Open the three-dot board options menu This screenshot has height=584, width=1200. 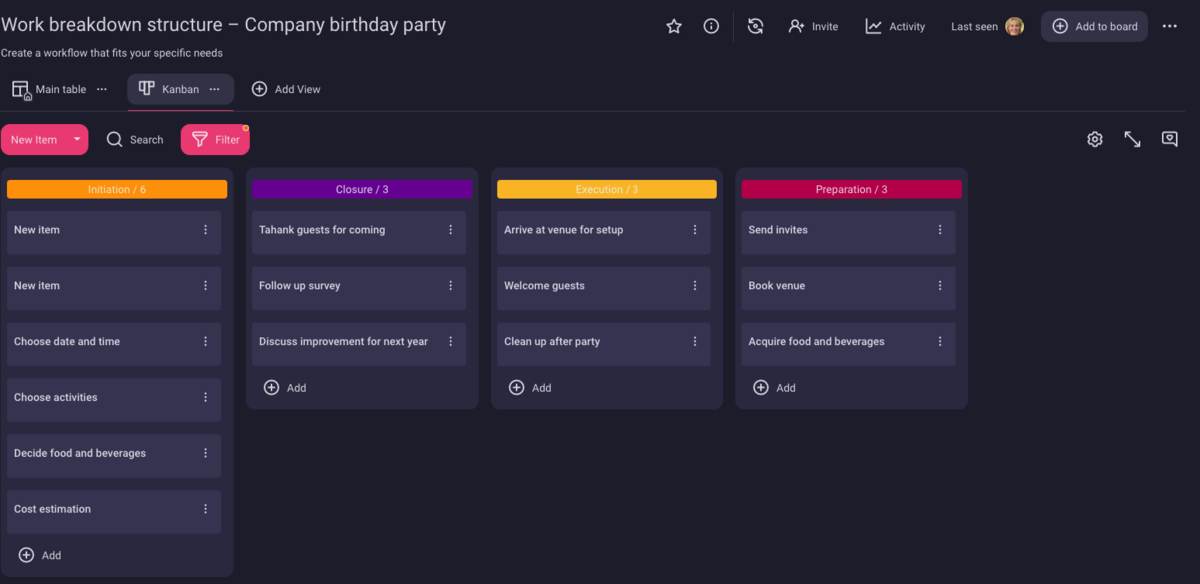pyautogui.click(x=1170, y=27)
